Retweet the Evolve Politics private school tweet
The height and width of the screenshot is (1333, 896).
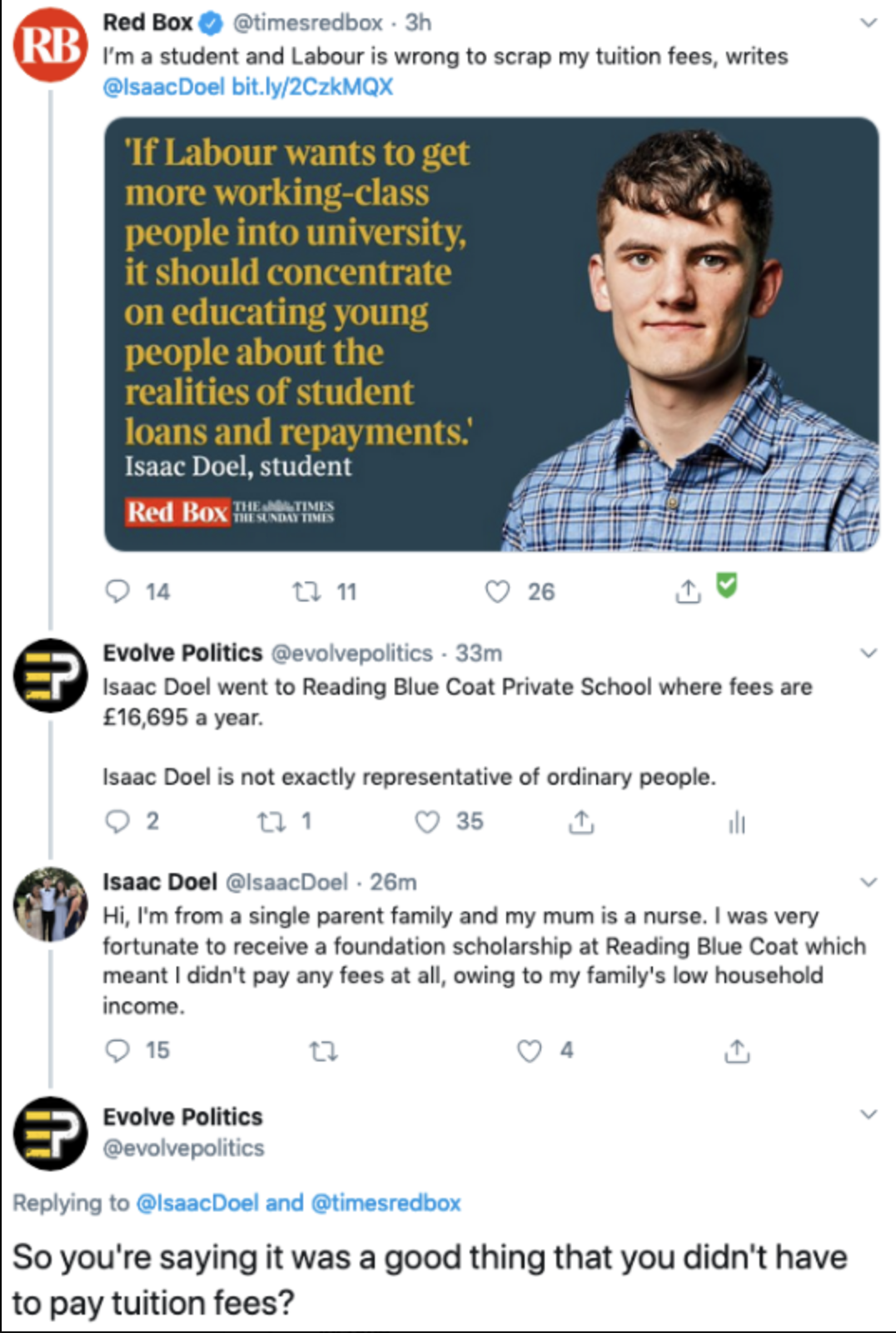(x=271, y=823)
